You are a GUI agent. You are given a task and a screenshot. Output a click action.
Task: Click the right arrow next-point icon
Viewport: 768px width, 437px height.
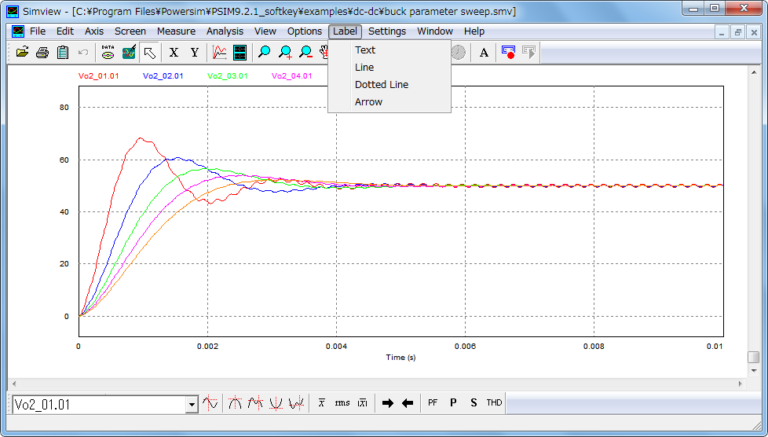387,403
